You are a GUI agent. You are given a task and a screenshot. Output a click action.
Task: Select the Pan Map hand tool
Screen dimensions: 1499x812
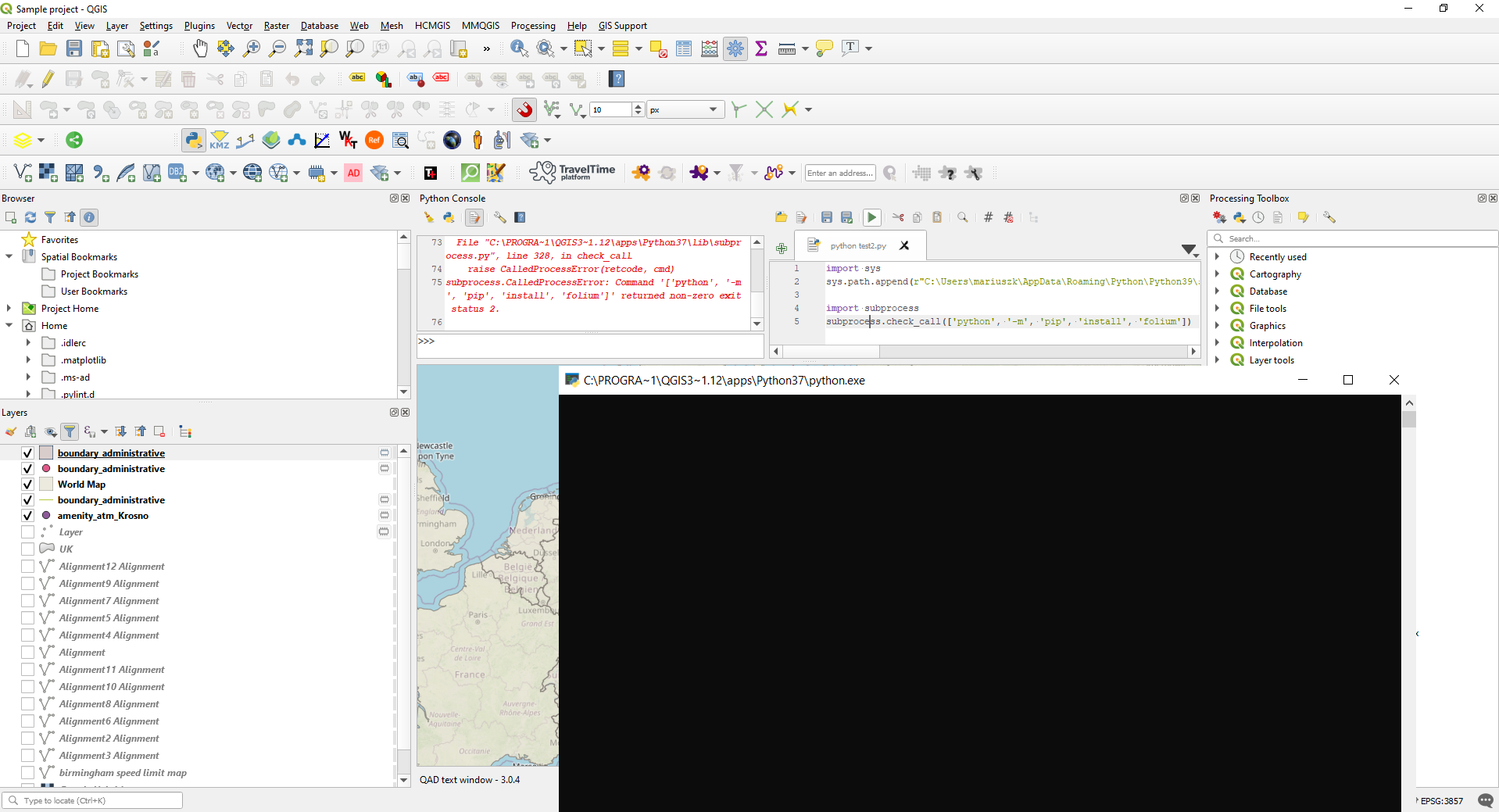(x=201, y=48)
